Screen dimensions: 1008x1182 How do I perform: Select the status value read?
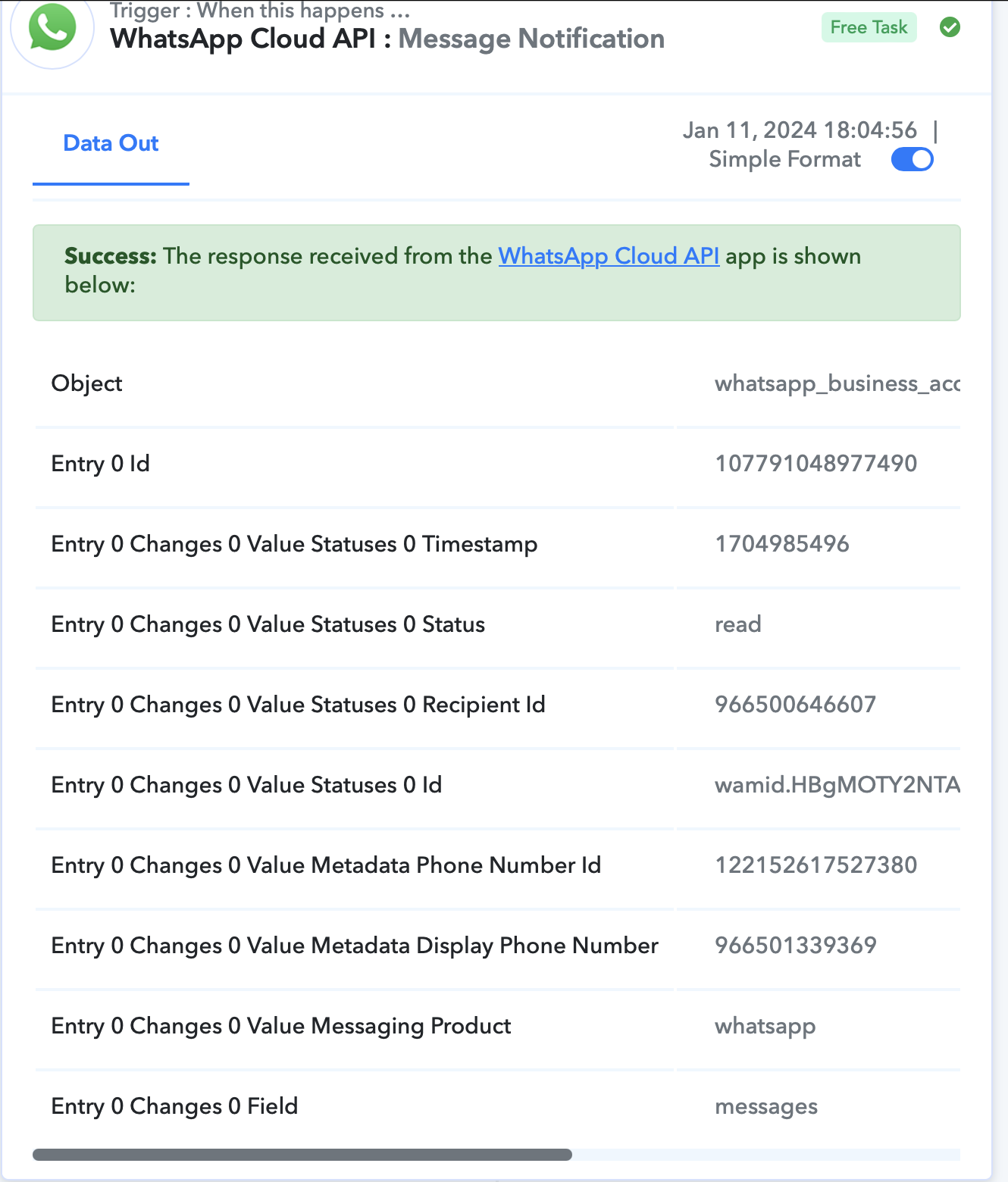[x=738, y=624]
